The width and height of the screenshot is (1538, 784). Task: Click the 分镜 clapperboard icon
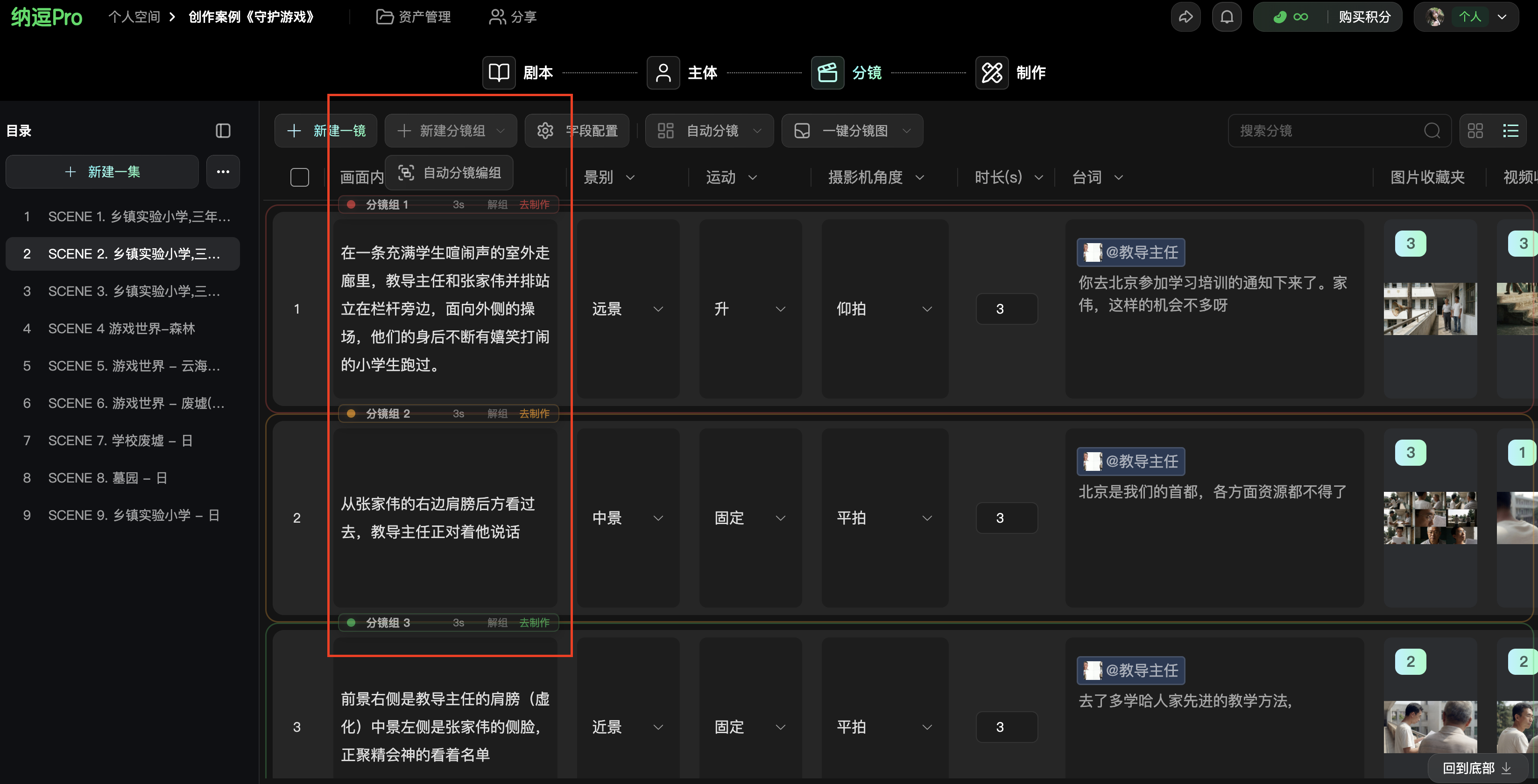pos(827,73)
